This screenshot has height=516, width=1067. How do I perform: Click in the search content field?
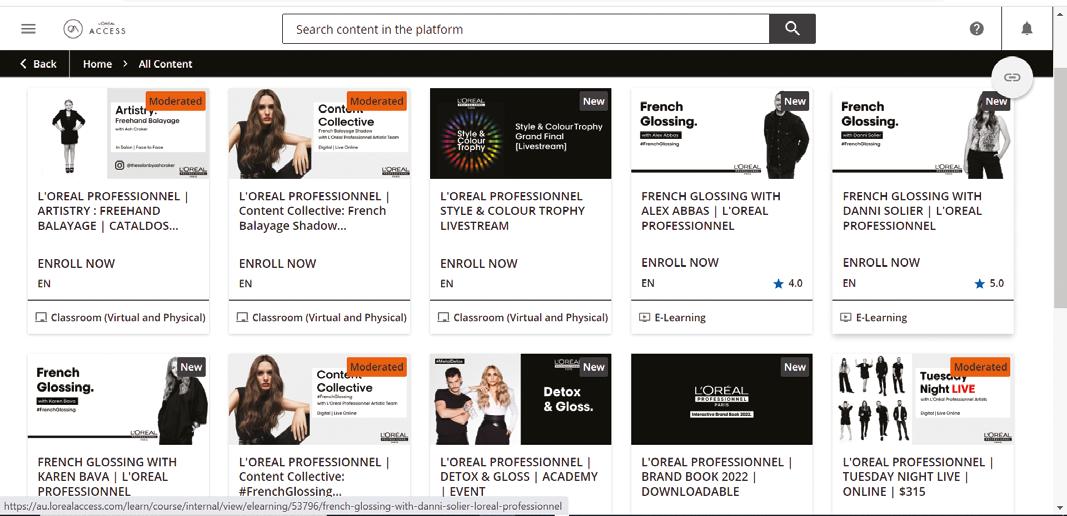coord(525,29)
